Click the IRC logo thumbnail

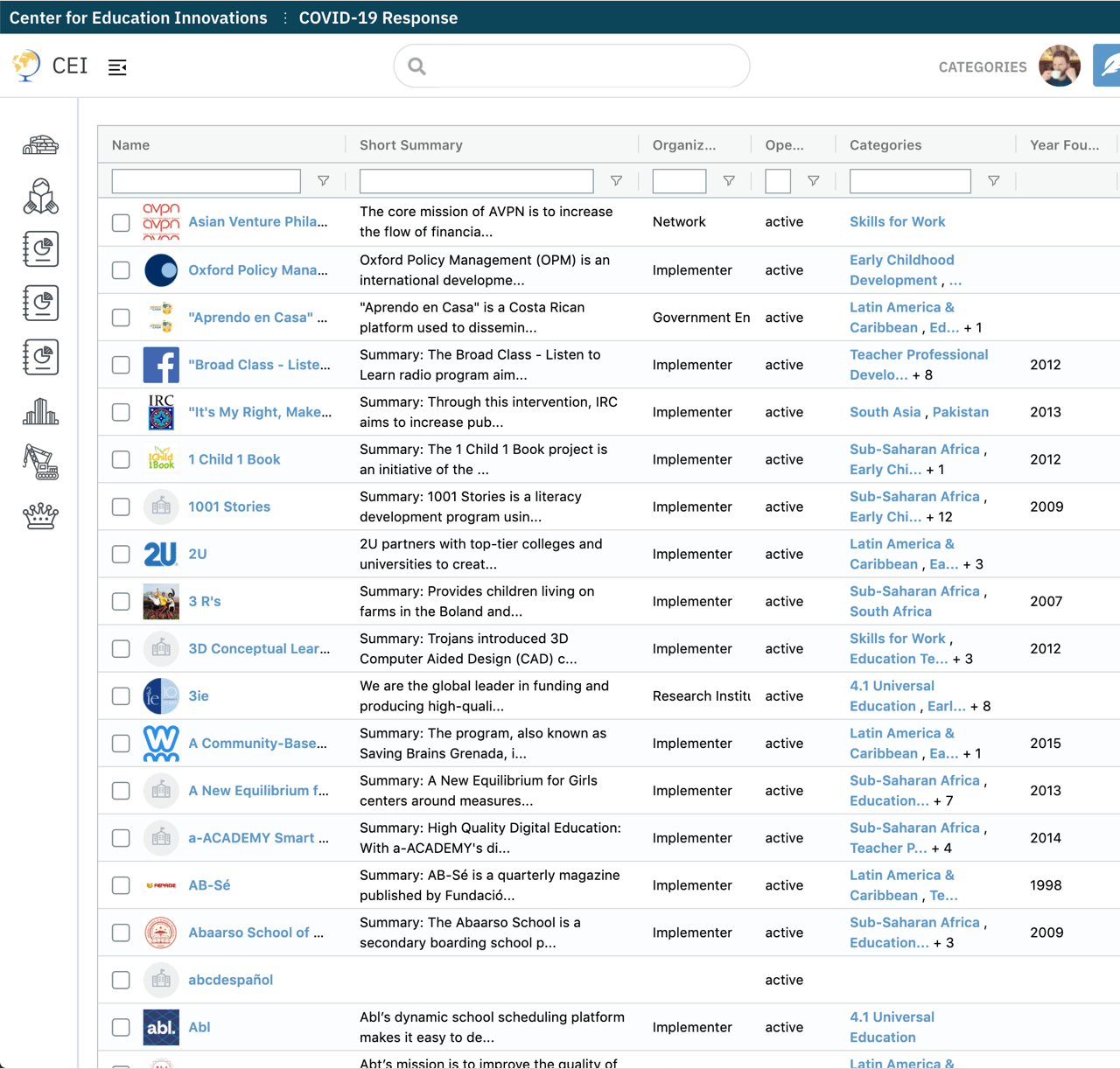pyautogui.click(x=161, y=412)
